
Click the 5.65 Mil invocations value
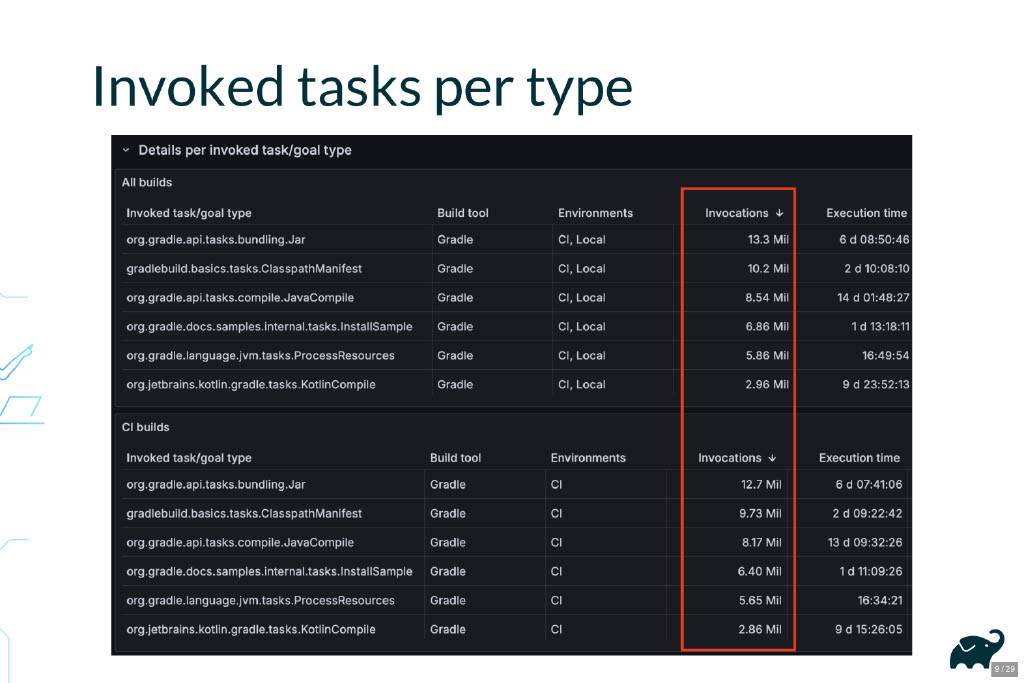pos(760,601)
